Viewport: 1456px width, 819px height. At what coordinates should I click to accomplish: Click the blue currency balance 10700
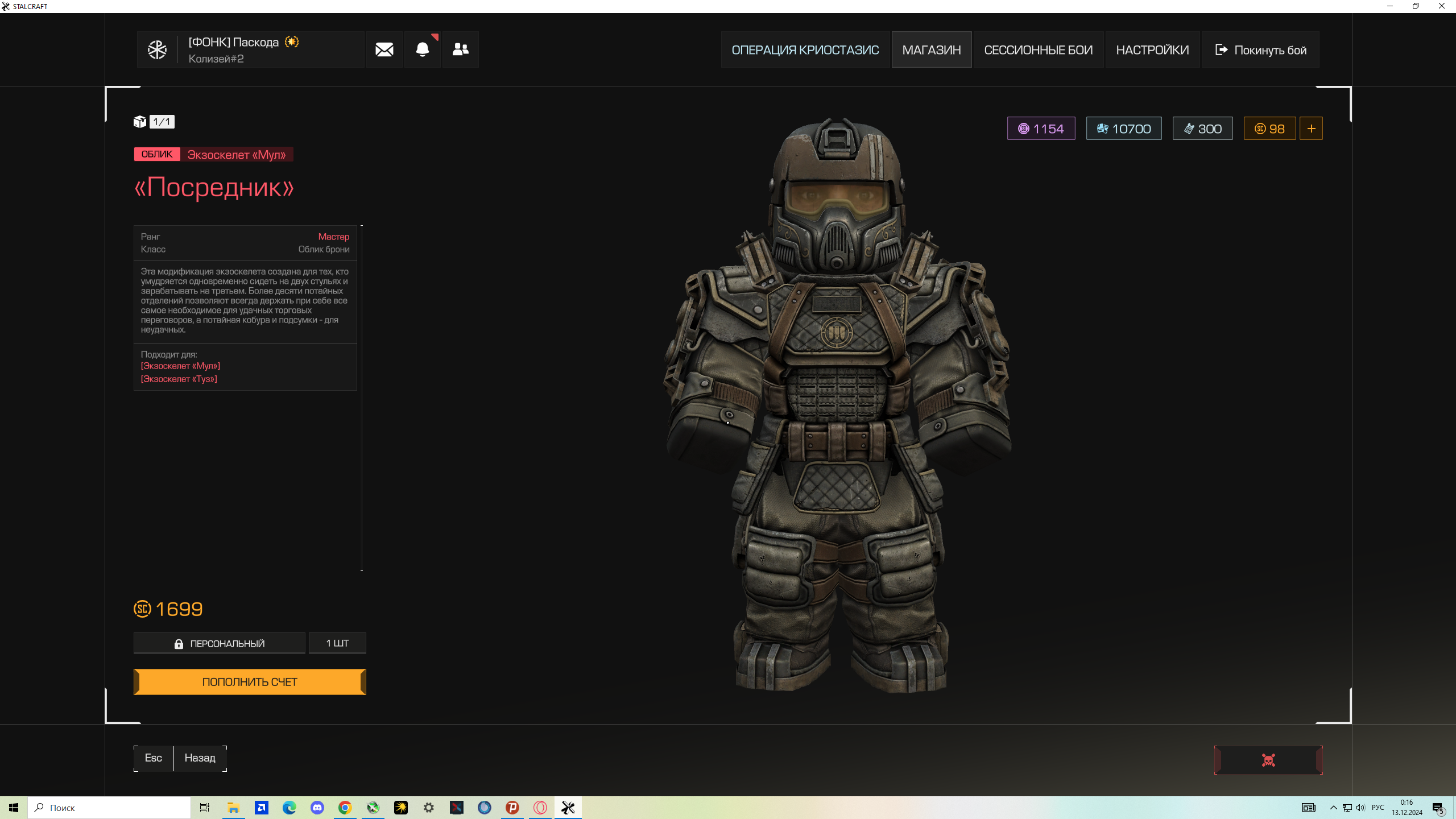coord(1124,129)
